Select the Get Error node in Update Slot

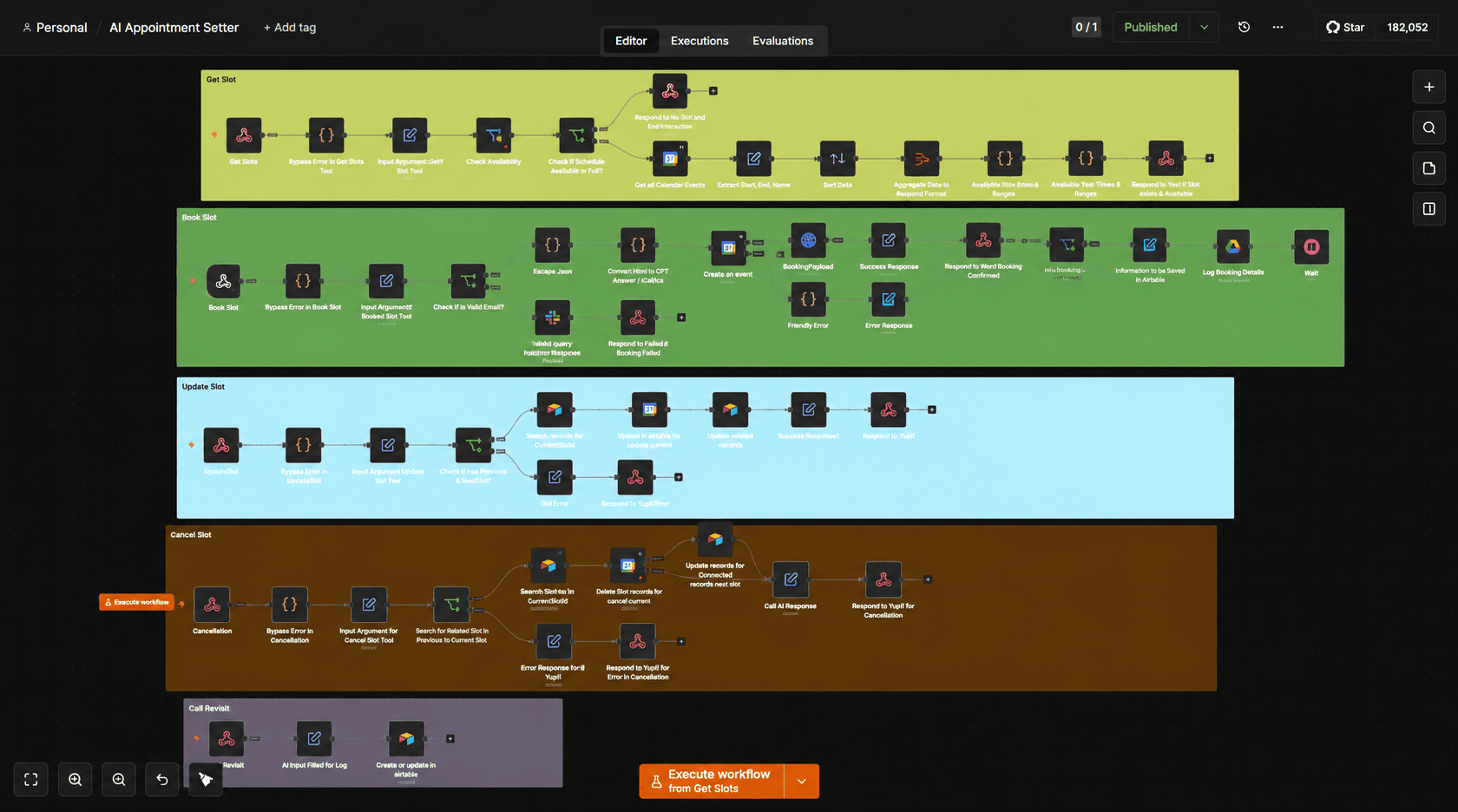click(x=555, y=477)
